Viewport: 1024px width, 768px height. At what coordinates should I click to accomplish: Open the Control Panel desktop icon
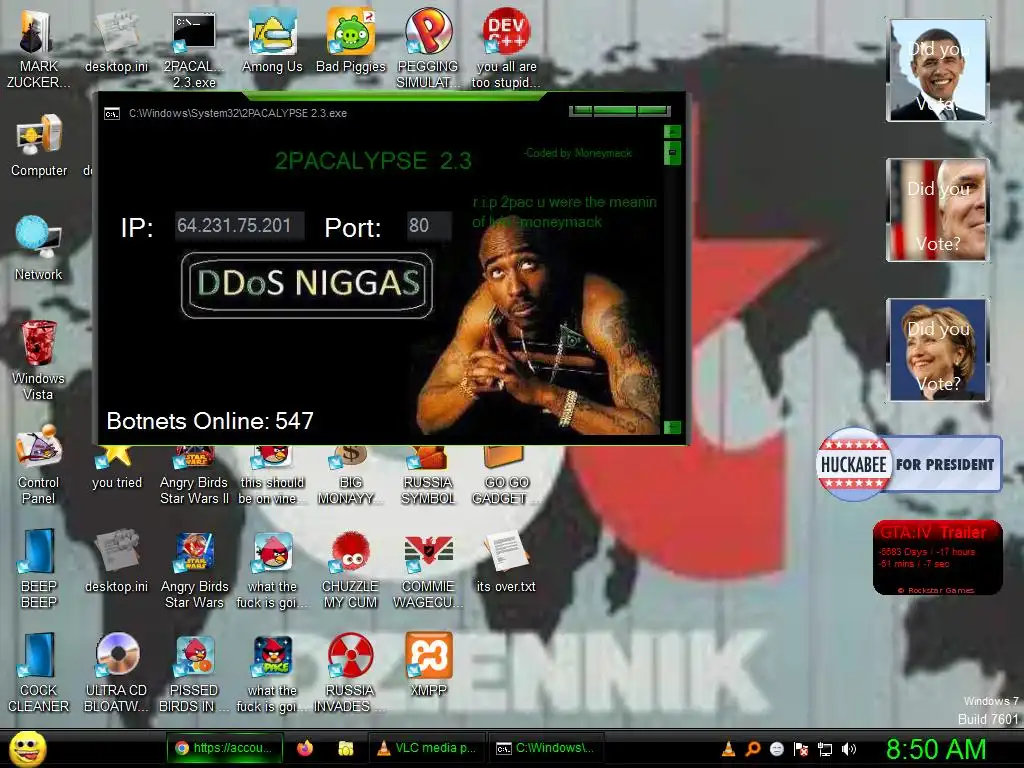(x=39, y=465)
